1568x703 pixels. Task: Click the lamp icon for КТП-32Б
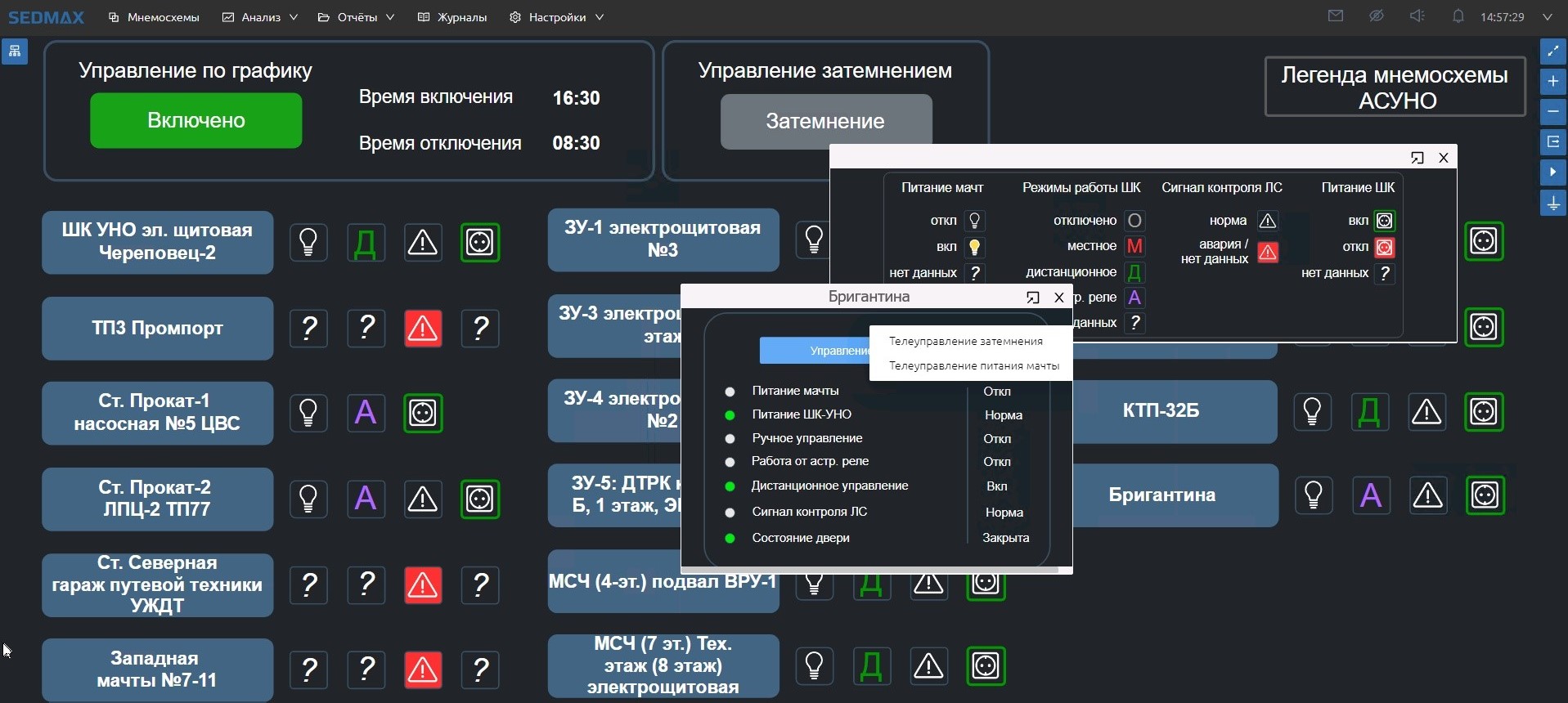(x=1313, y=412)
